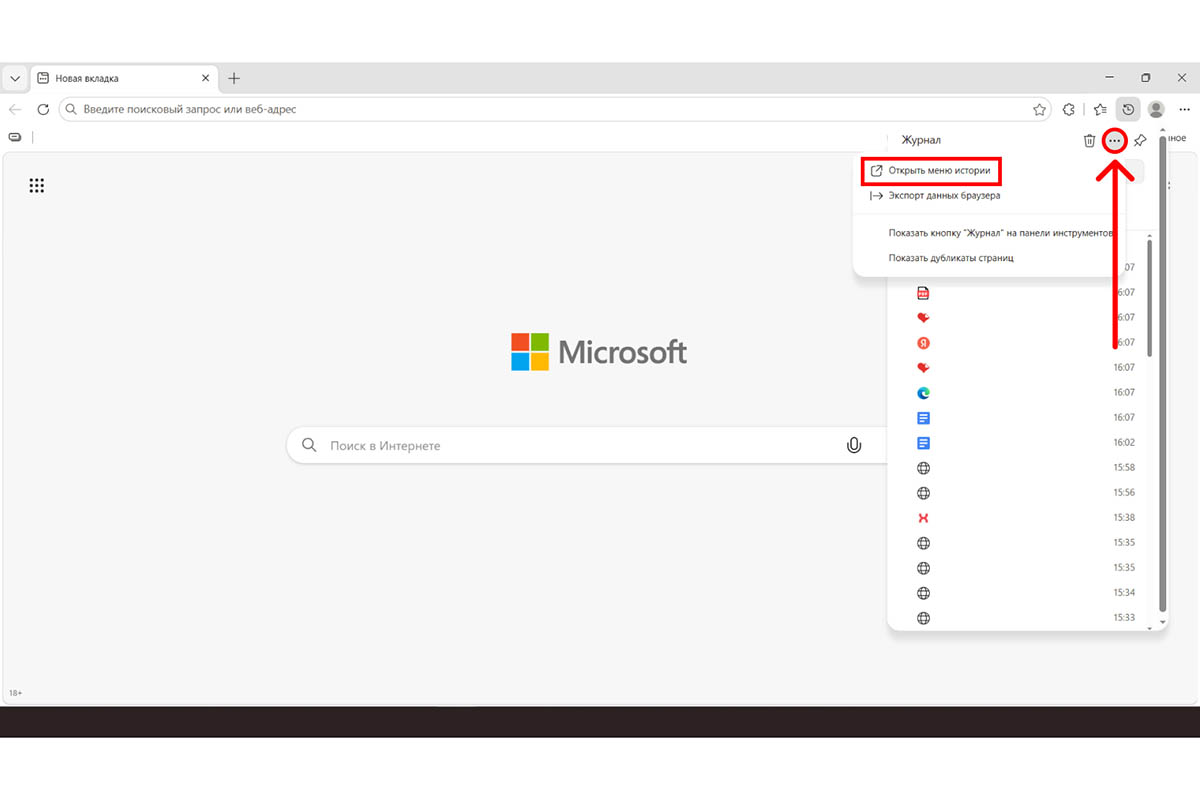Pin the Журнал history panel

(1140, 141)
